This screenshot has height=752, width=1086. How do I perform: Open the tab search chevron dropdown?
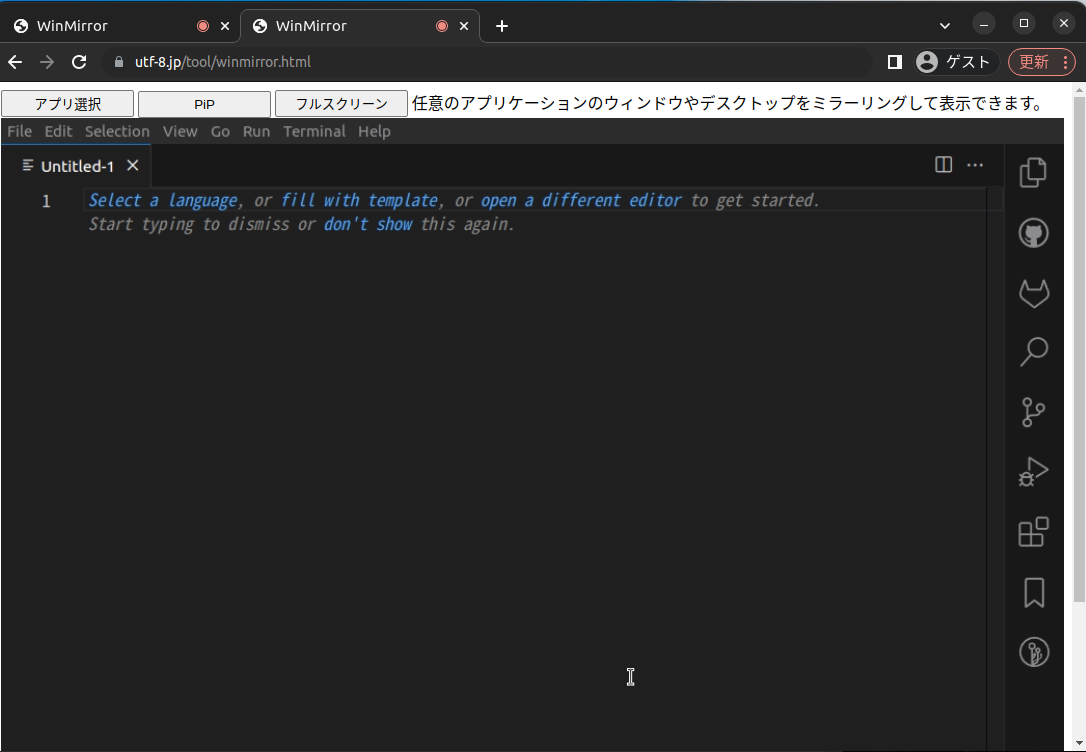(x=945, y=26)
